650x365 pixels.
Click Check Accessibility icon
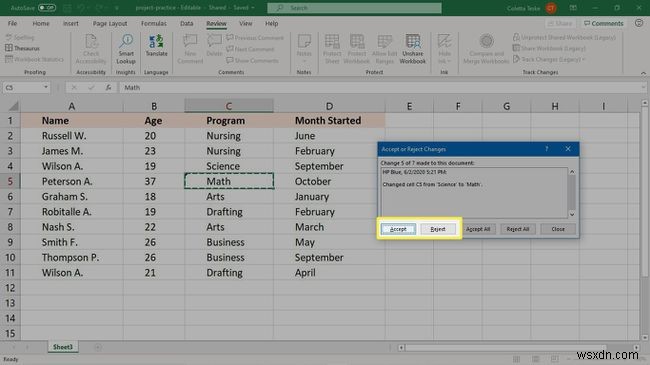(x=91, y=42)
